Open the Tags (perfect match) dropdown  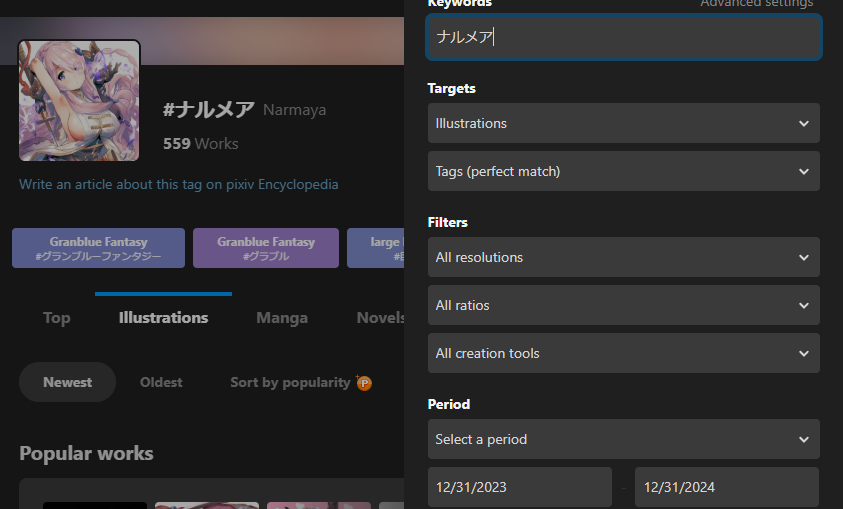click(x=624, y=171)
